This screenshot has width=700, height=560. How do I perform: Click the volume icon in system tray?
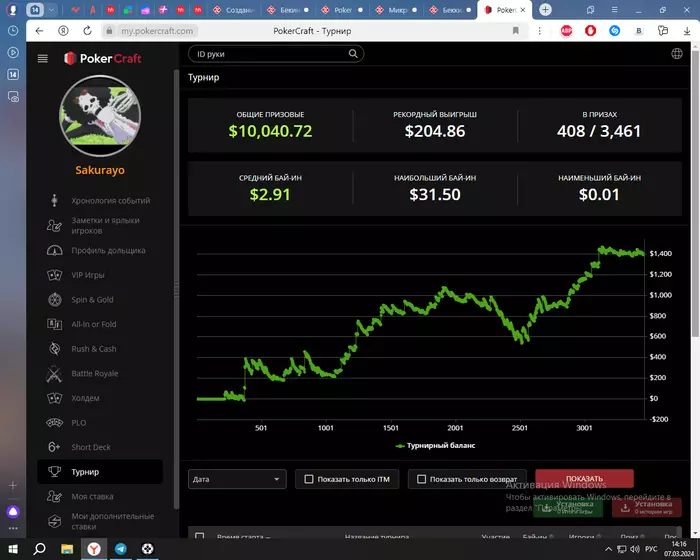pyautogui.click(x=634, y=549)
